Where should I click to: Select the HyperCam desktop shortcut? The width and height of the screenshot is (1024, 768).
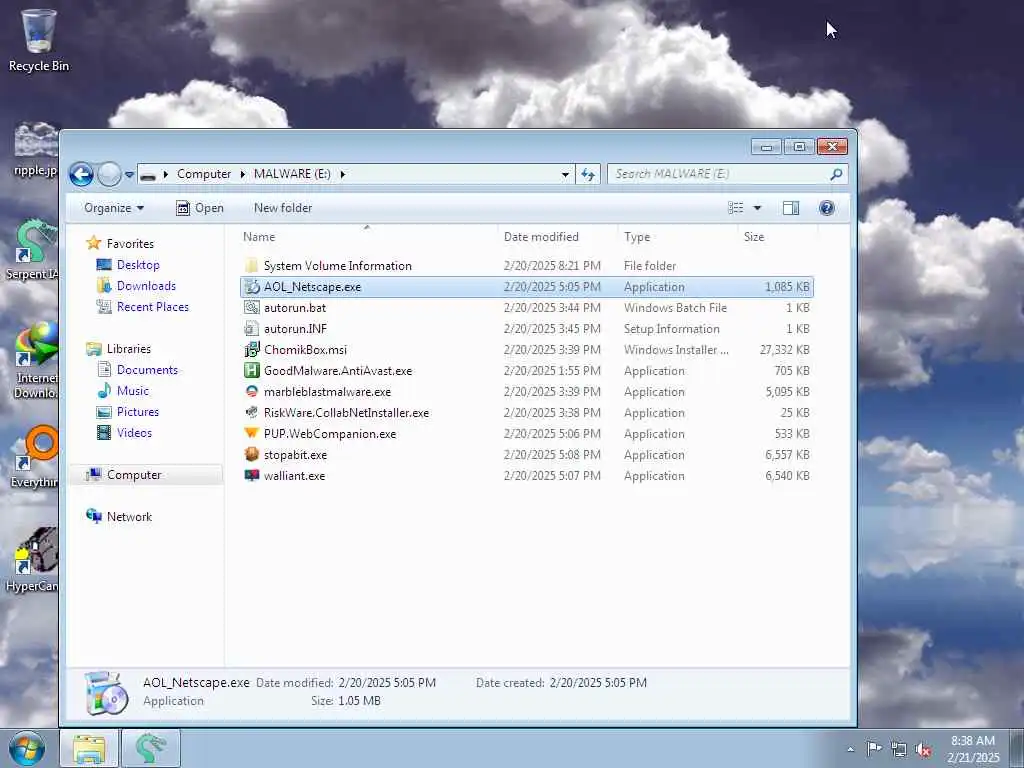pos(31,560)
